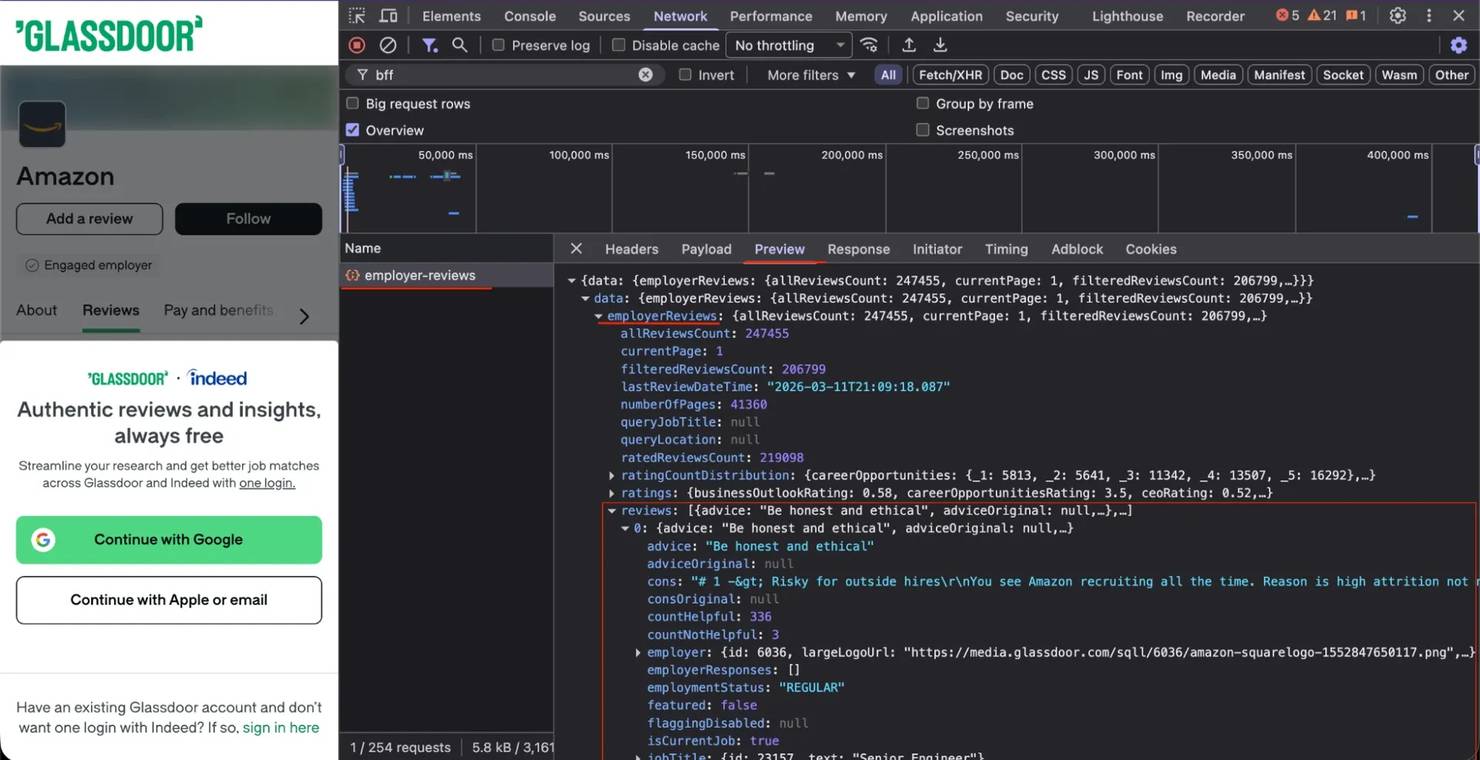Click the export HAR download icon

tap(940, 45)
